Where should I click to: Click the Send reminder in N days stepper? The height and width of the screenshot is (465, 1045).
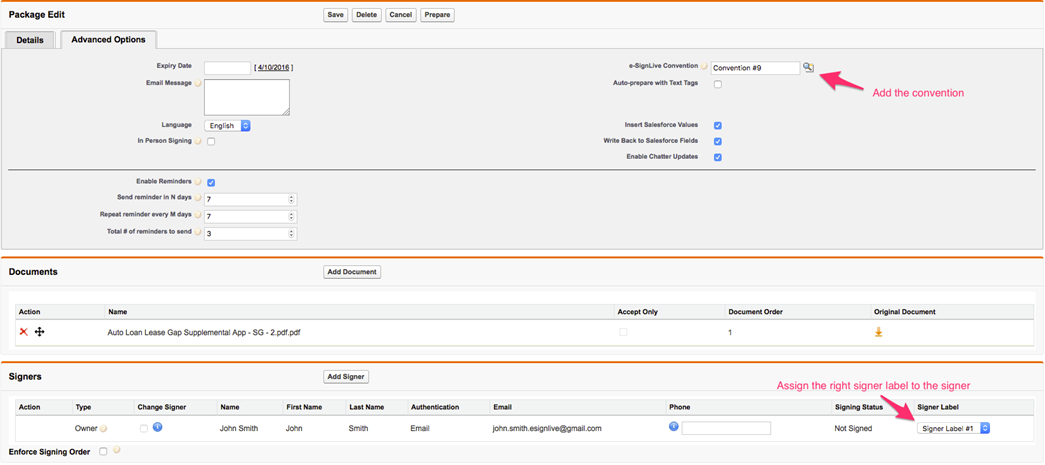click(x=291, y=199)
